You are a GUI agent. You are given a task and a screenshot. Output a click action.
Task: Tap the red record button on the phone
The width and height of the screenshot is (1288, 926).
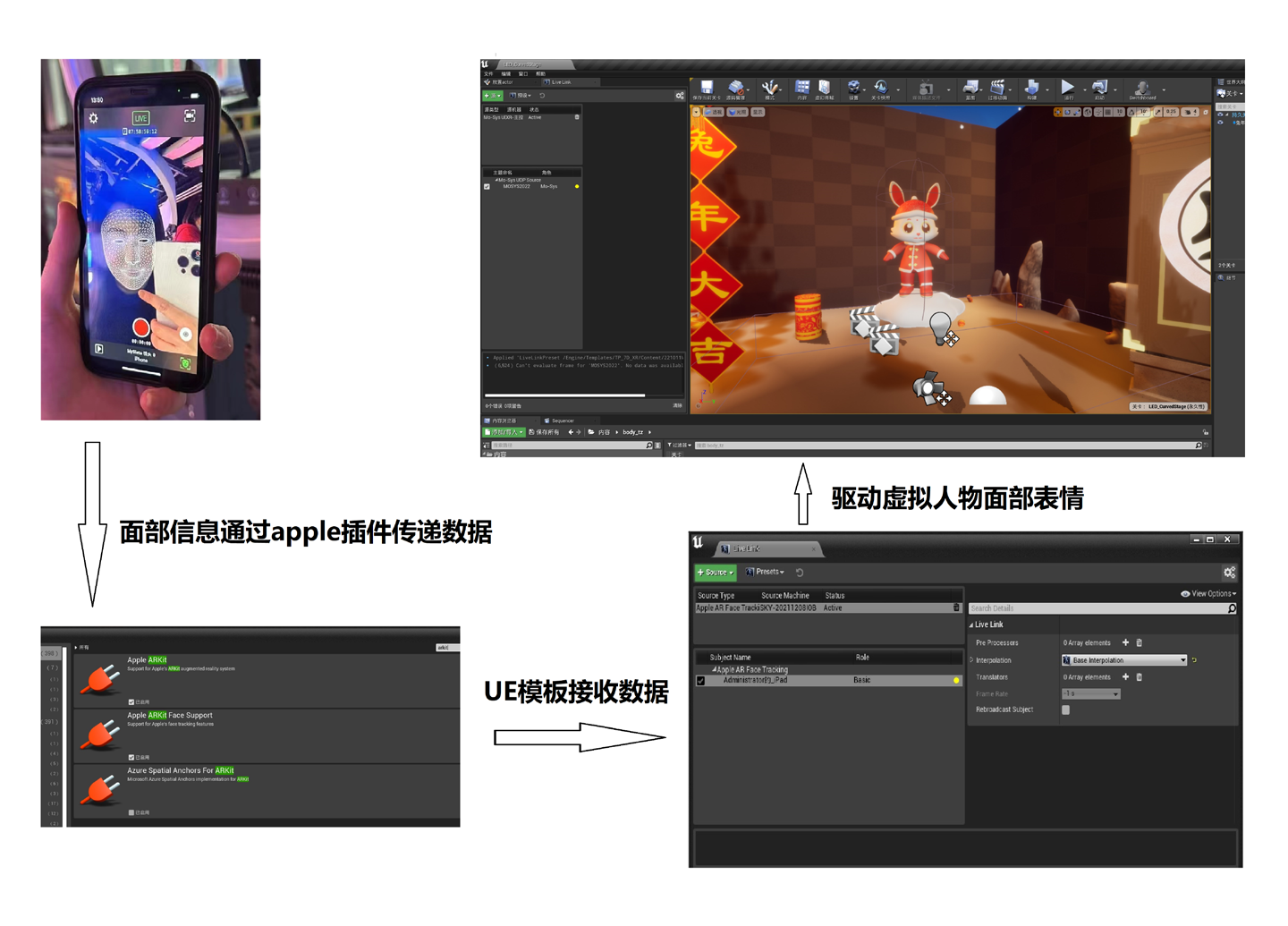(140, 327)
